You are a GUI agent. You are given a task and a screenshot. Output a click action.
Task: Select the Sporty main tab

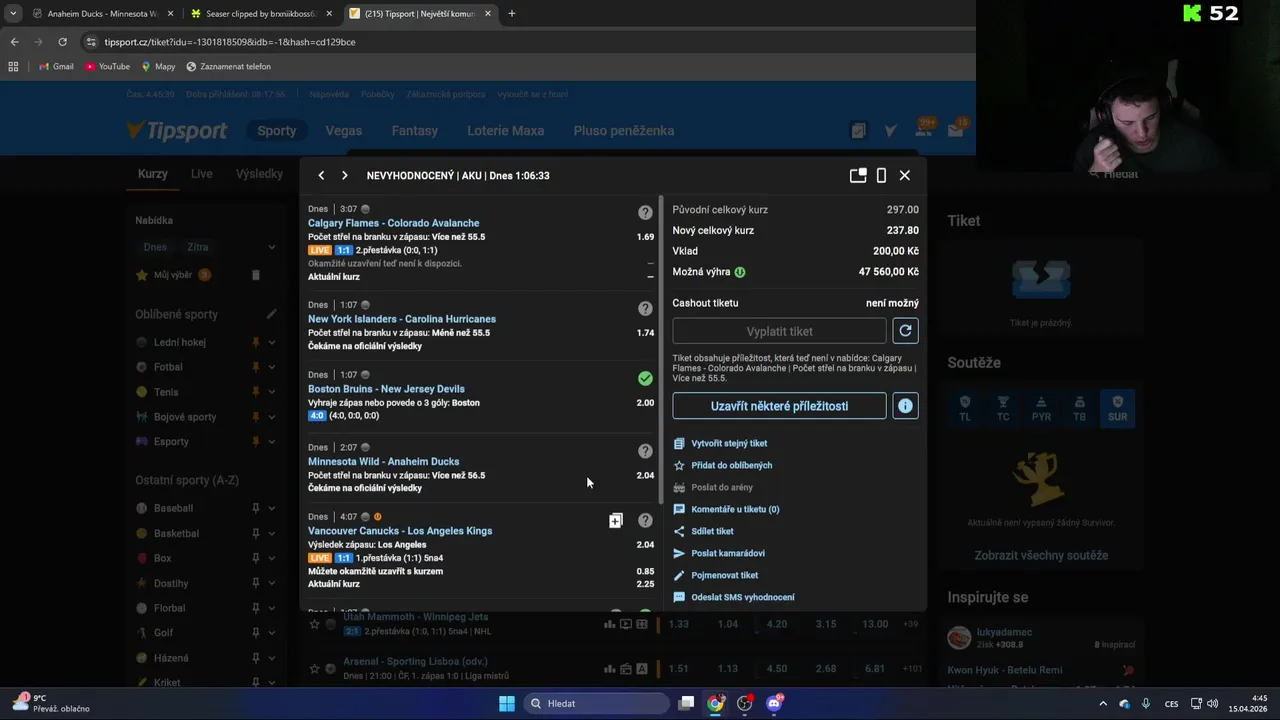[277, 131]
